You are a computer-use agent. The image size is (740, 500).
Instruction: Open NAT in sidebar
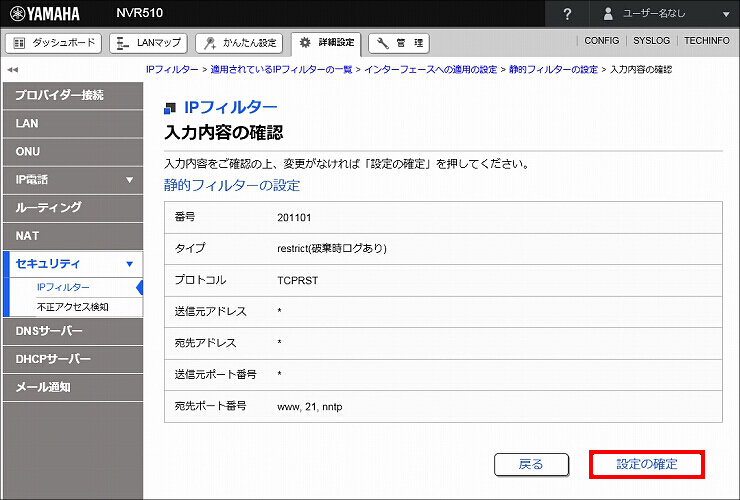click(x=73, y=236)
